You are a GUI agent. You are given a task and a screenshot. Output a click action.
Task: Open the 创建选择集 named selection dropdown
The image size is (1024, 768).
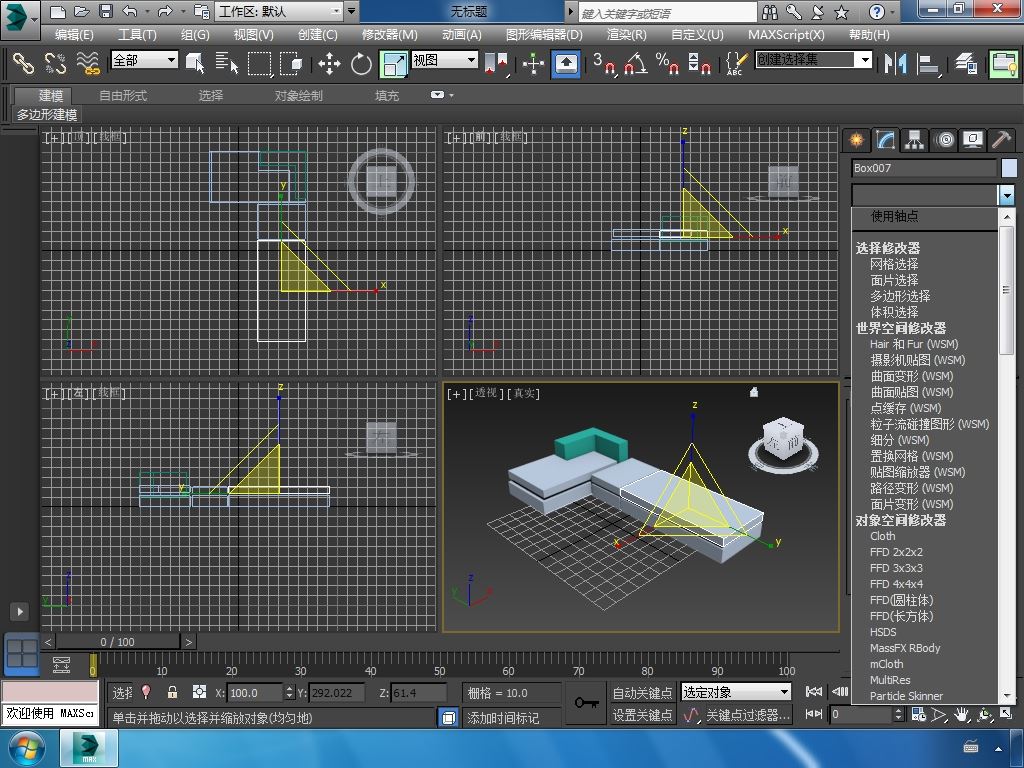814,59
